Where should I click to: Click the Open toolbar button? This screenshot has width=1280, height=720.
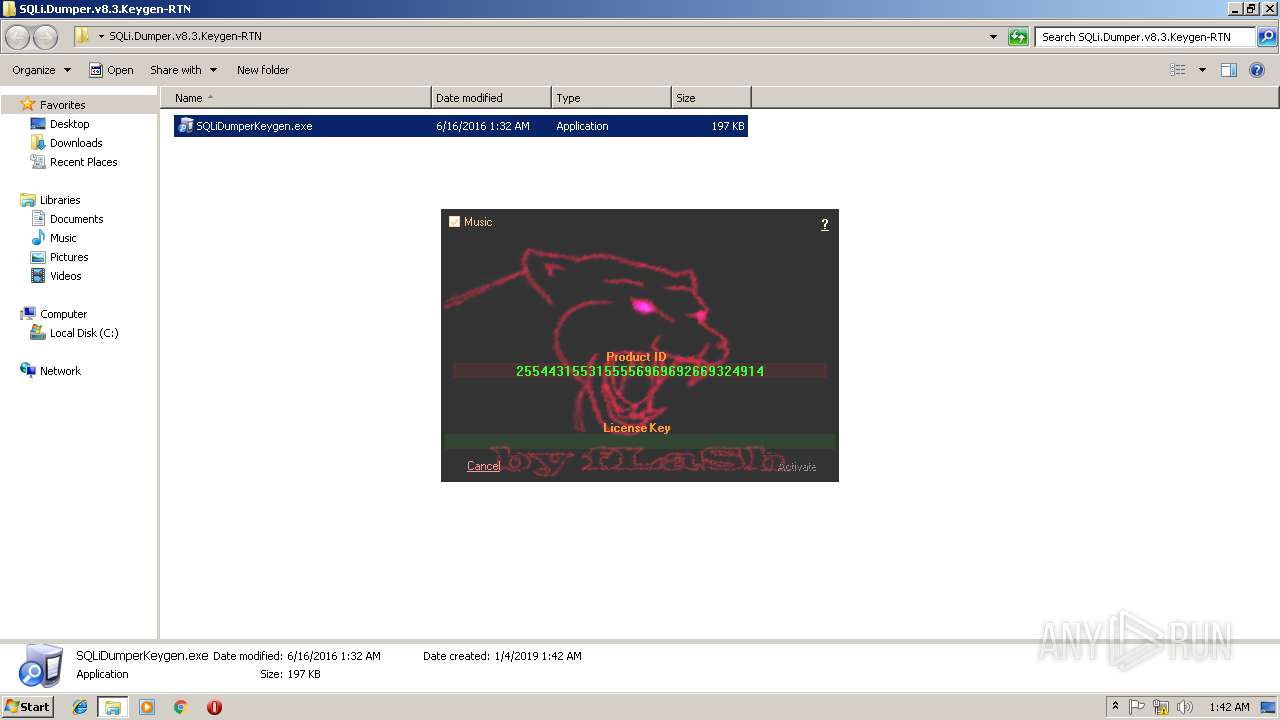tap(111, 70)
